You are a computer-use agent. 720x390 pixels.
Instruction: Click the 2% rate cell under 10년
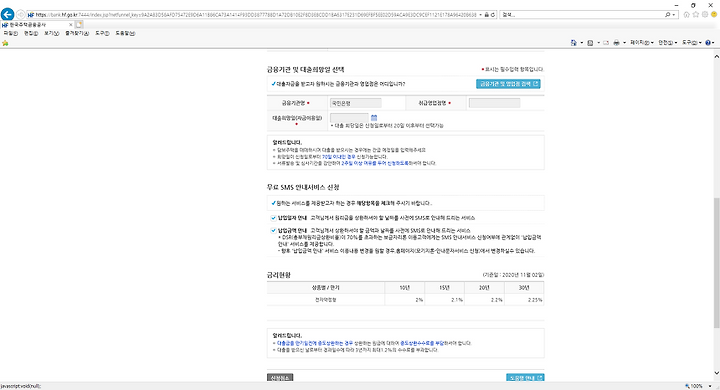[405, 300]
